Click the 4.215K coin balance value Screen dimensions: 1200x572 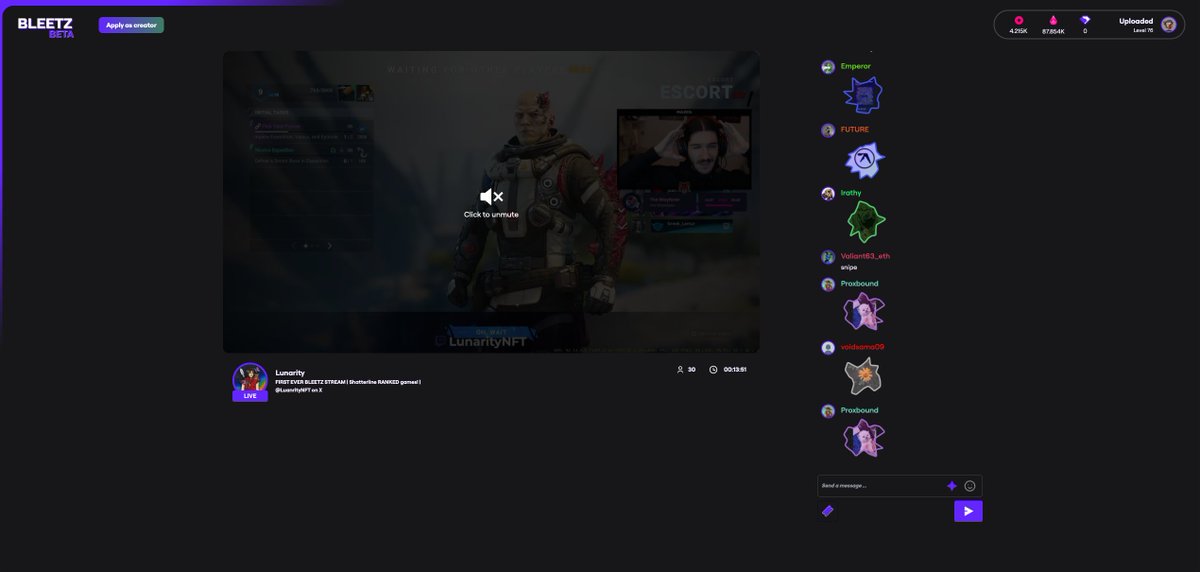pyautogui.click(x=1018, y=31)
